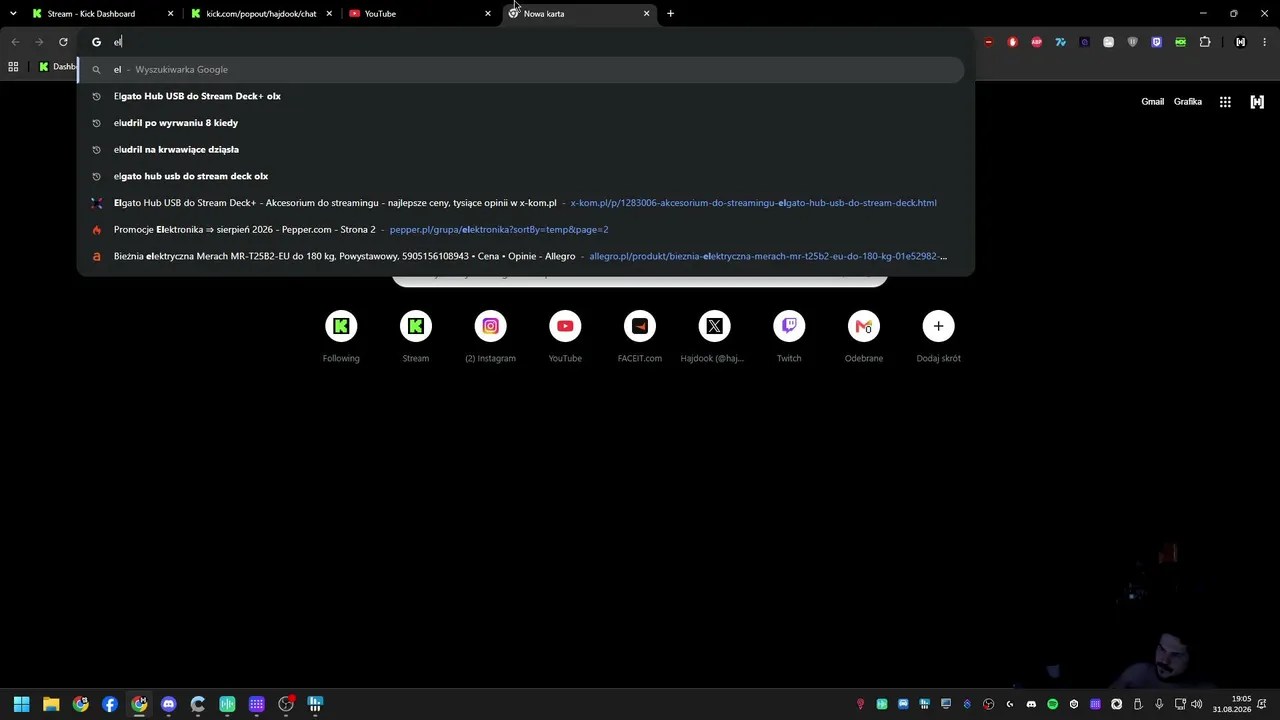Open the Stream shortcut tile

coord(415,337)
